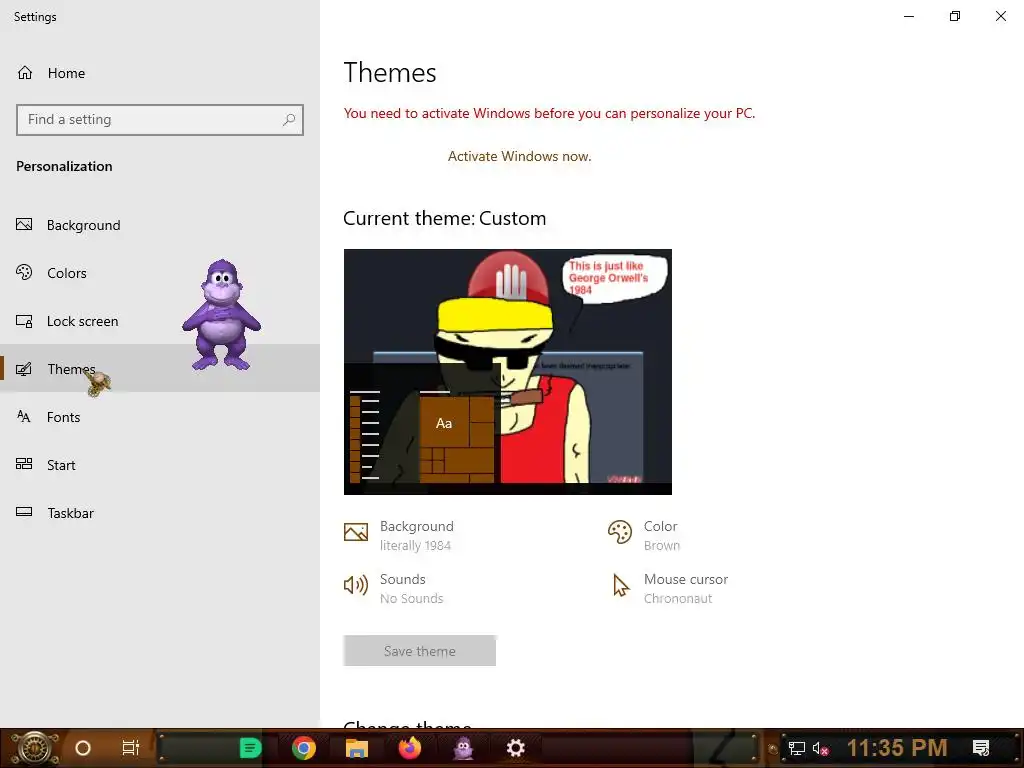This screenshot has height=768, width=1024.
Task: Go to Colors settings
Action: (160, 273)
